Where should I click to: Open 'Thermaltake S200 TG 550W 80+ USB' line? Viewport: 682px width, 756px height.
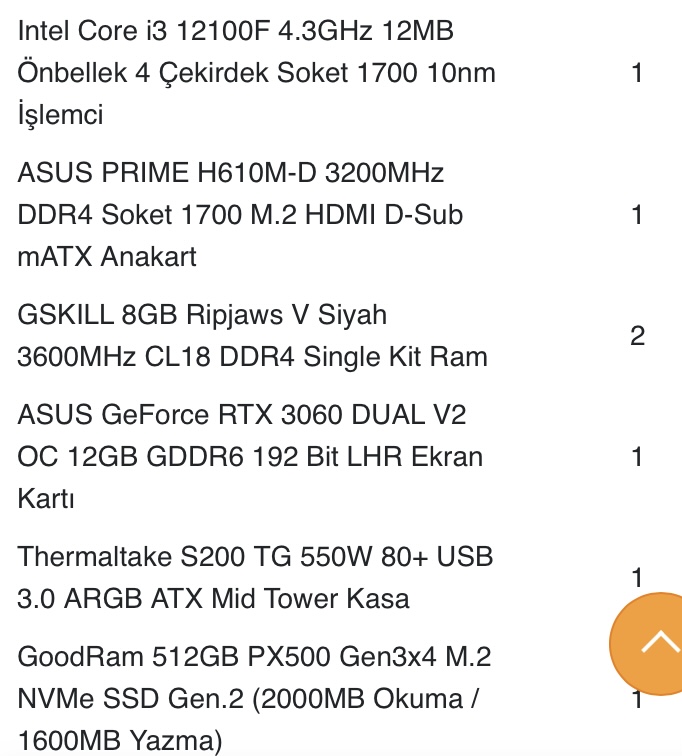[256, 557]
